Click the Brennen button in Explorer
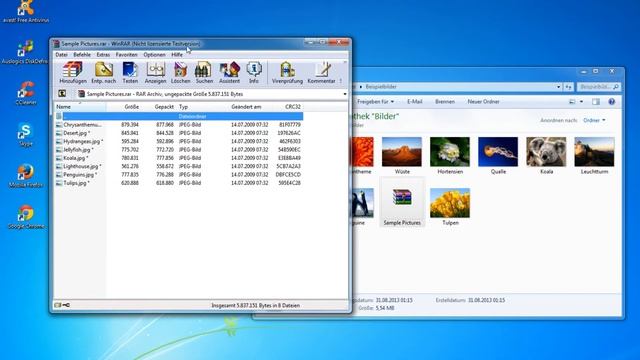Screen dimensions: 640x360 (445, 102)
